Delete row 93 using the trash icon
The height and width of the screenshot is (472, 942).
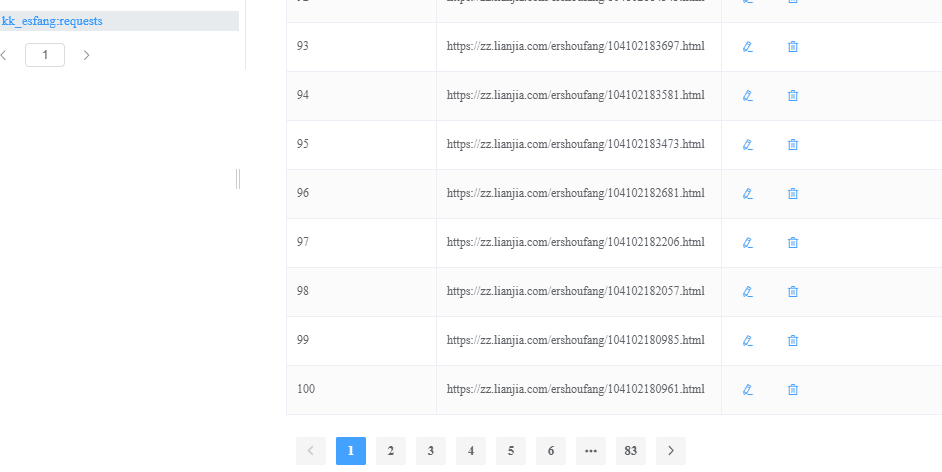pyautogui.click(x=793, y=46)
